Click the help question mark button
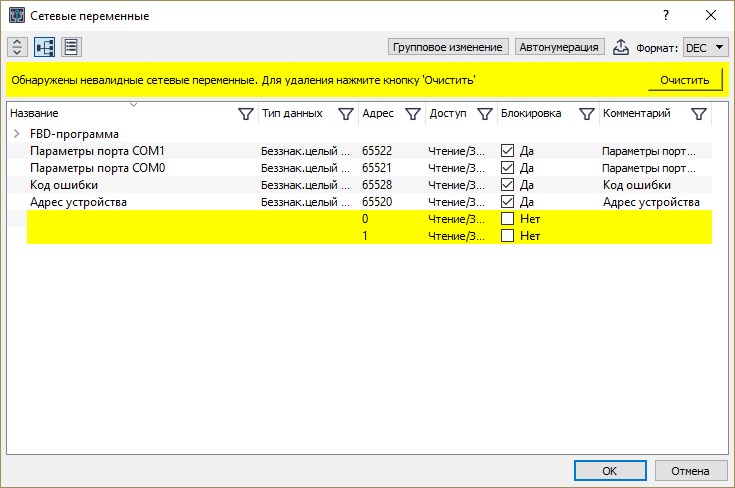Viewport: 735px width, 488px height. click(x=666, y=15)
